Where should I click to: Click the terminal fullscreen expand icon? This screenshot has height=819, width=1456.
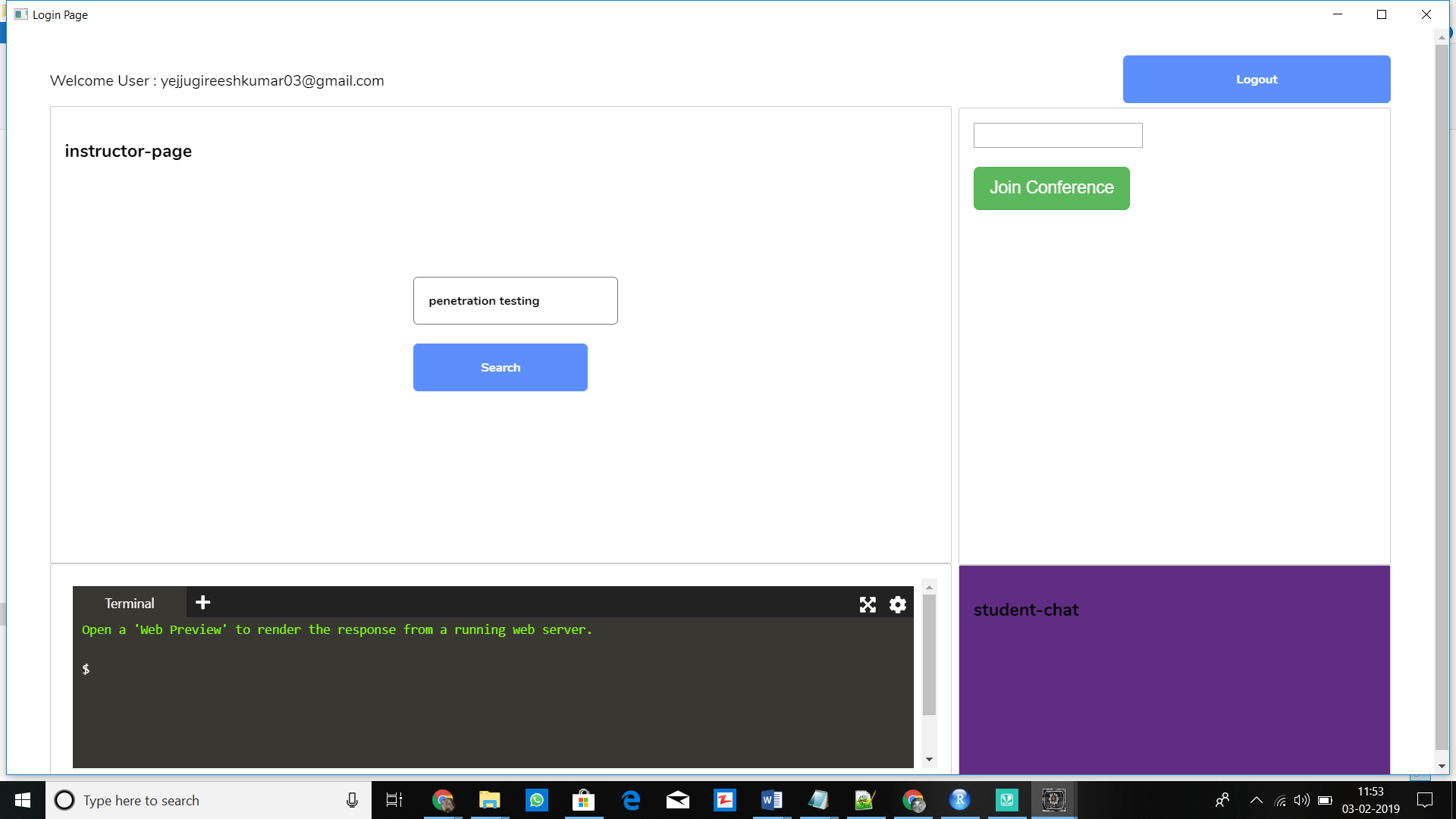(x=868, y=604)
